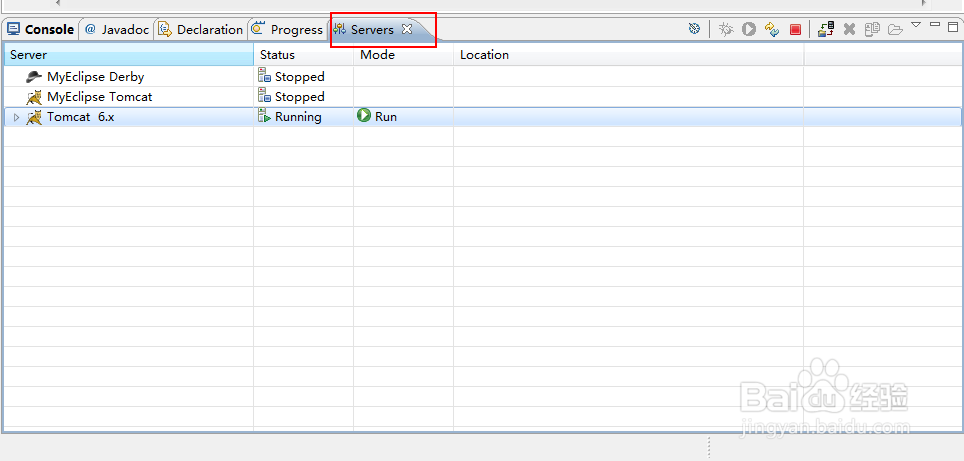Sort by the Location column header
The image size is (964, 461).
coord(629,55)
